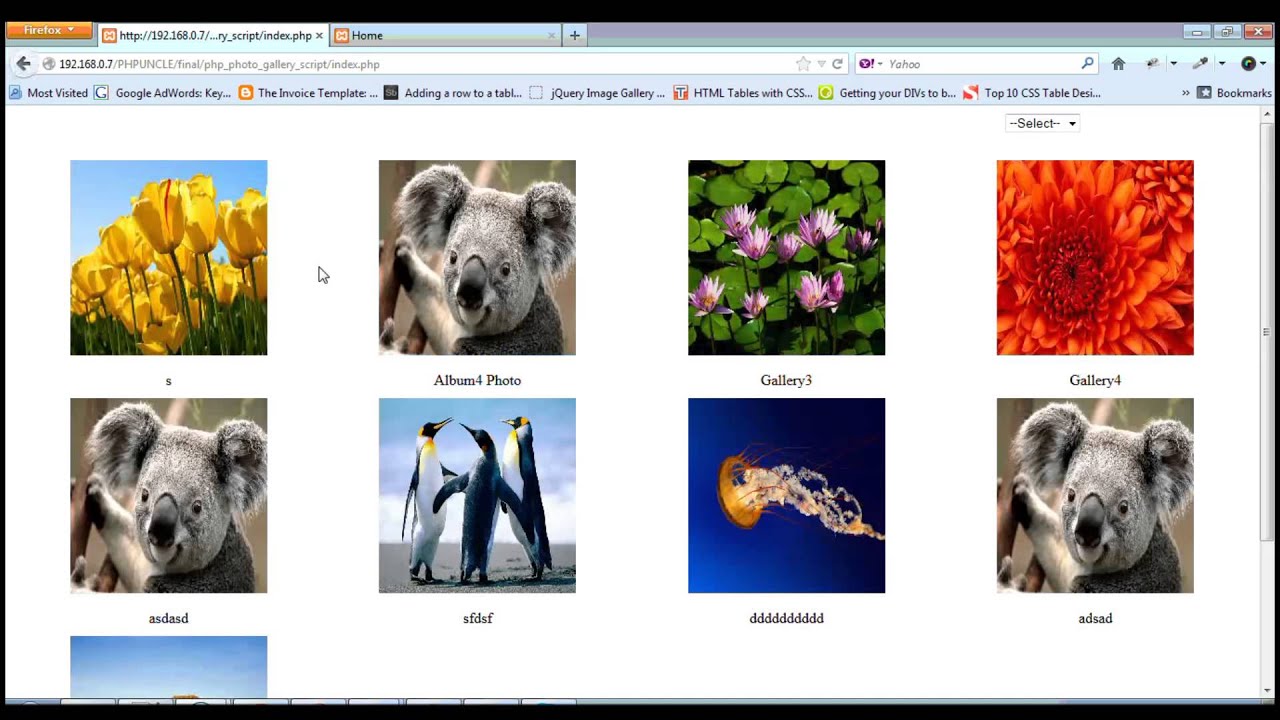The height and width of the screenshot is (720, 1280).
Task: Click the adsad caption text
Action: 1095,618
